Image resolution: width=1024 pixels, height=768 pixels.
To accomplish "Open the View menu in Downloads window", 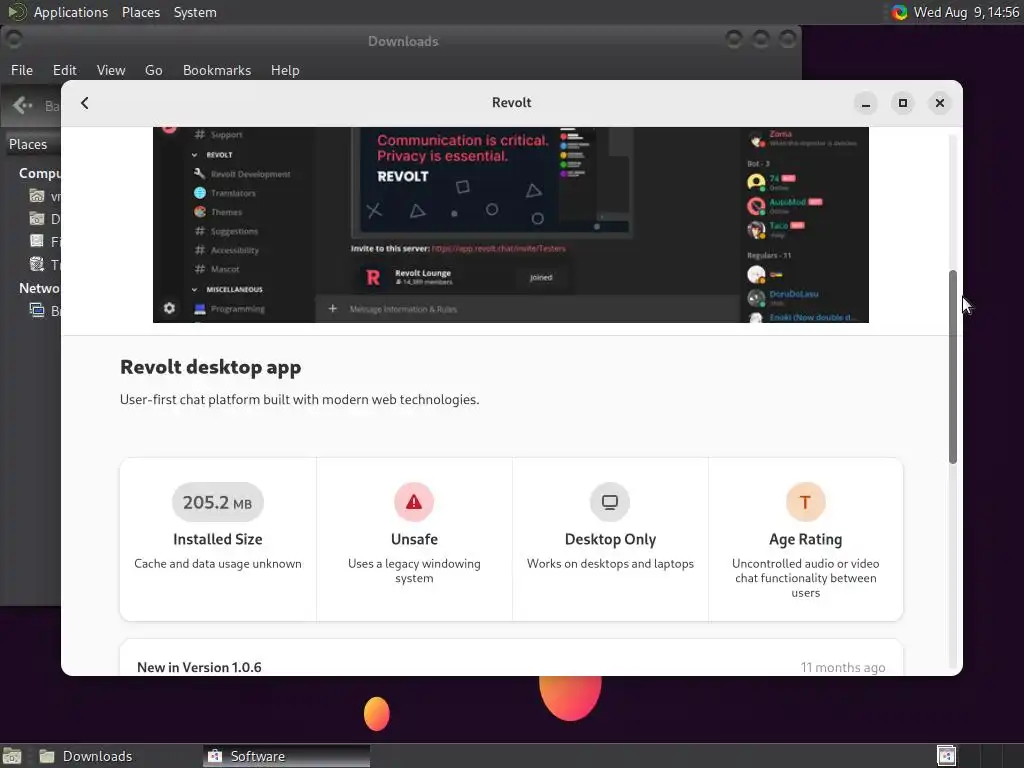I will click(111, 70).
